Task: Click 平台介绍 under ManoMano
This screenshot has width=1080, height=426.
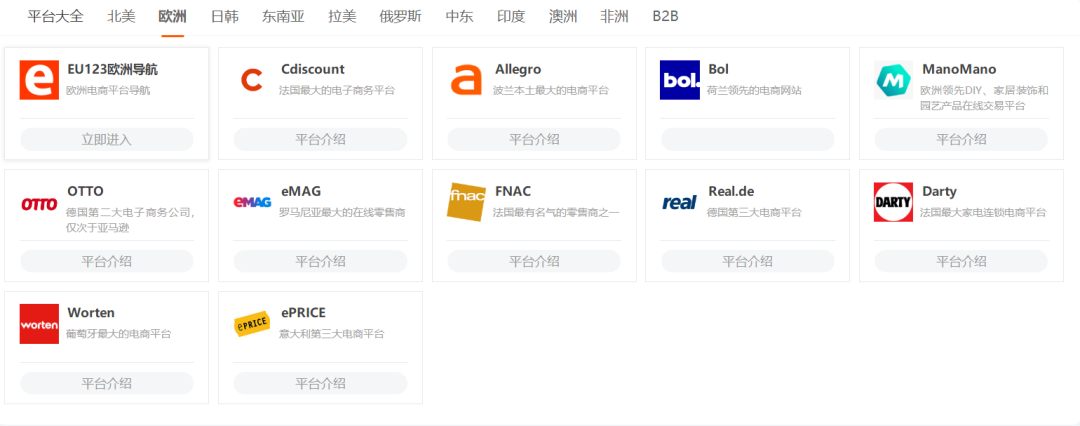Action: tap(961, 139)
